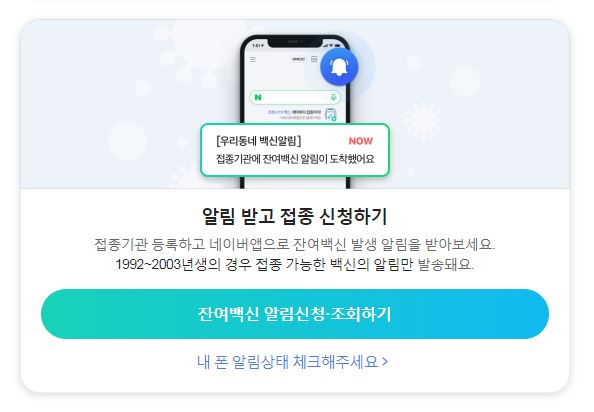Tap the hamburger menu icon in phone

coord(253,59)
